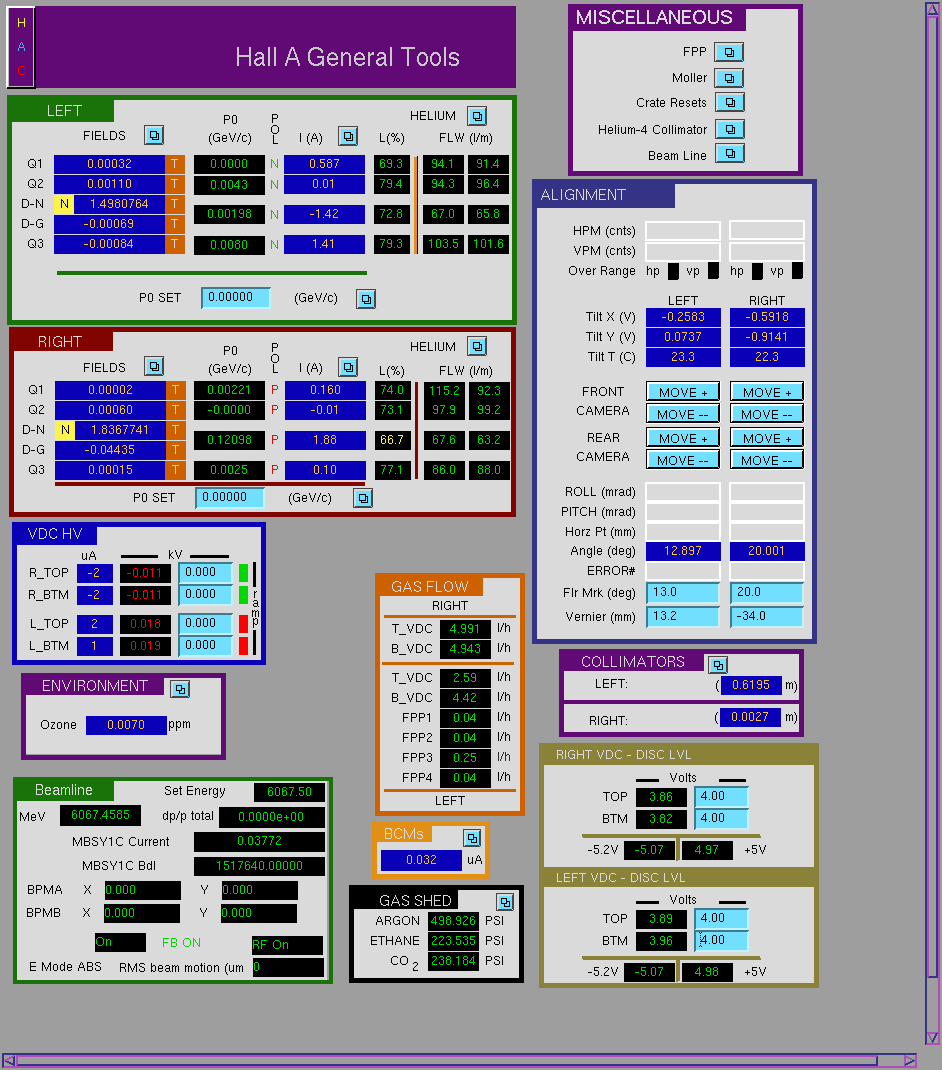Open LEFT spectrometer HELIUM details

tap(477, 116)
